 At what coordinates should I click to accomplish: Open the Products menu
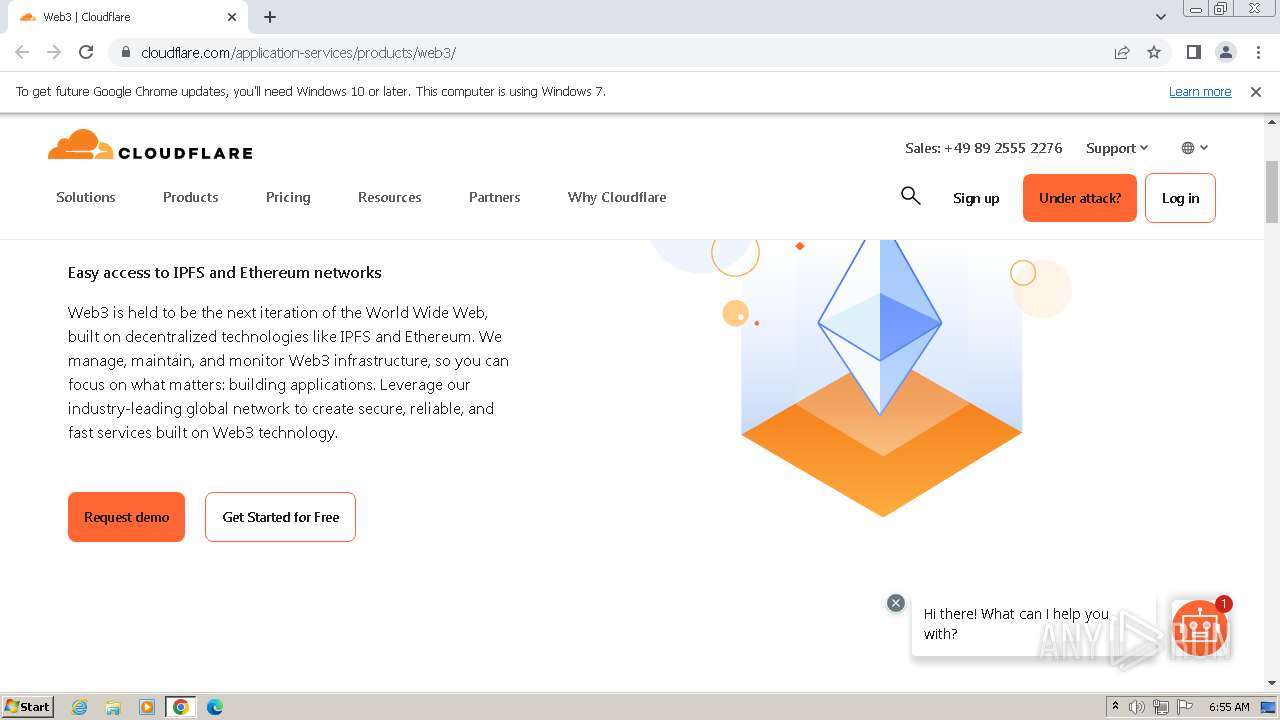pyautogui.click(x=191, y=197)
